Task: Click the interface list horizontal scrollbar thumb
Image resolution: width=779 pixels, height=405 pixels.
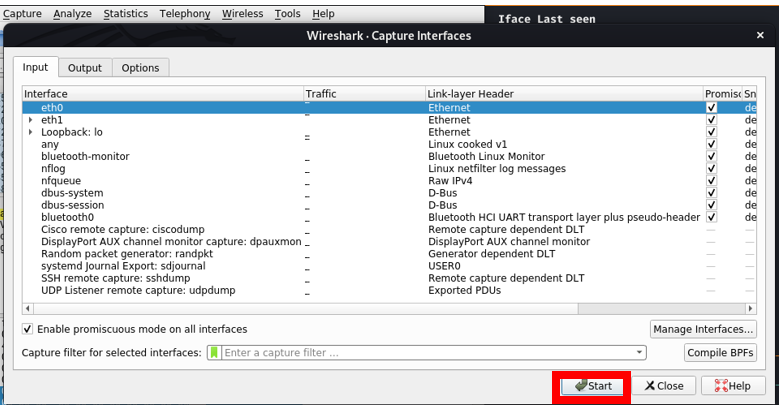Action: (306, 309)
